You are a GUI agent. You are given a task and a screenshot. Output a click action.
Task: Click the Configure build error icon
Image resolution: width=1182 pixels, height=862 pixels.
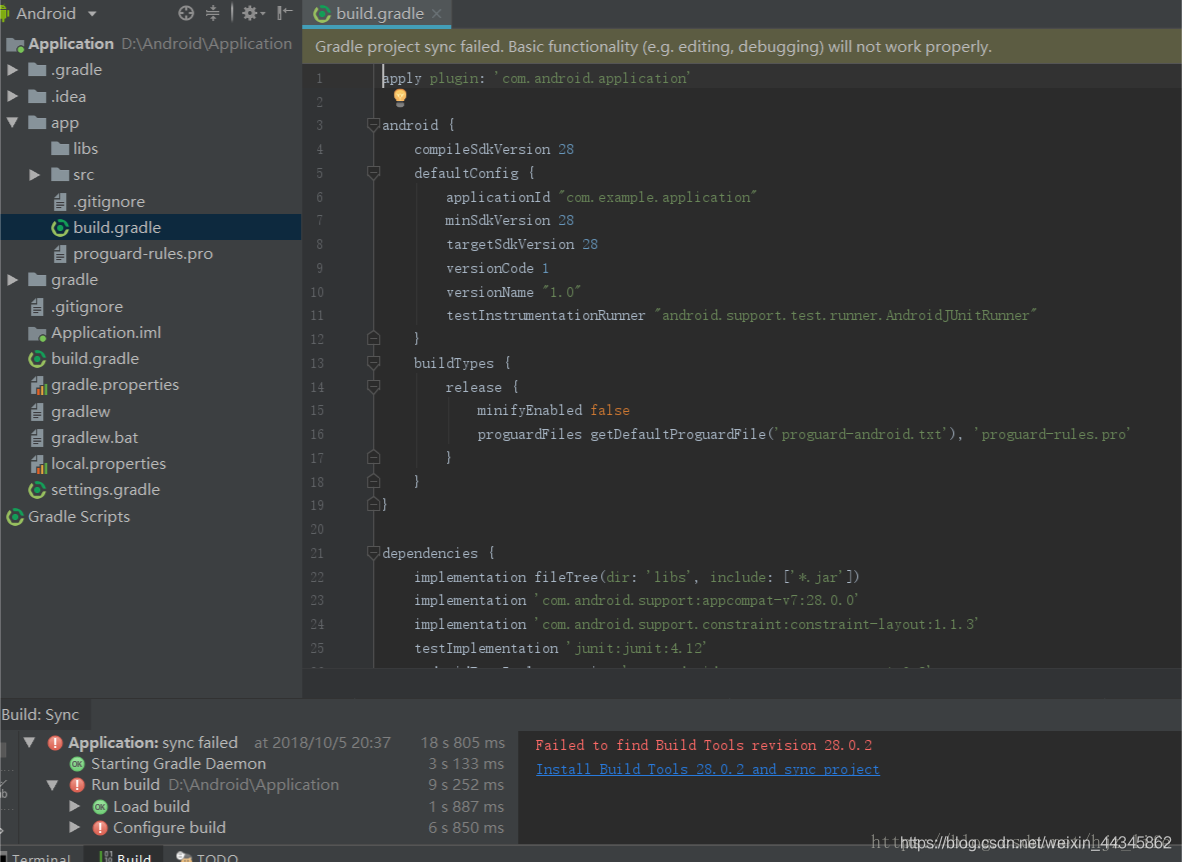tap(100, 828)
